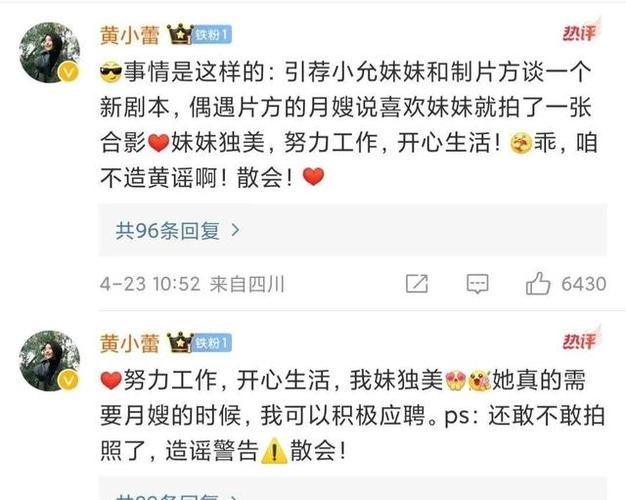Click the crown badge on the second comment
The height and width of the screenshot is (500, 626).
[180, 343]
